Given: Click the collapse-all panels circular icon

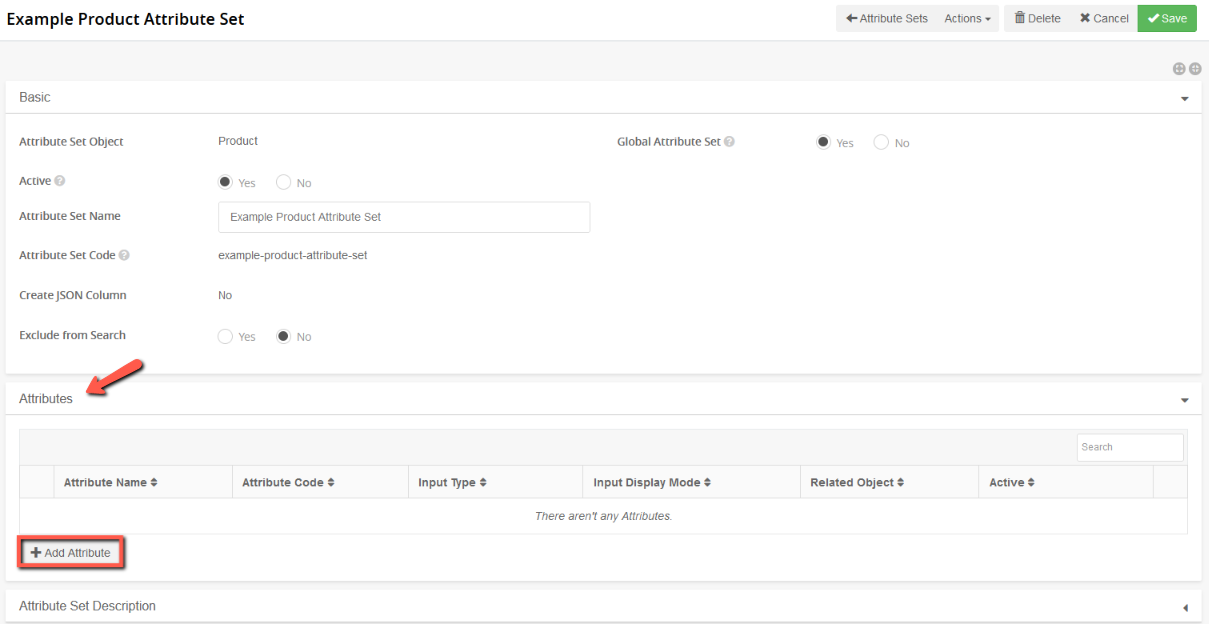Looking at the screenshot, I should [x=1195, y=68].
